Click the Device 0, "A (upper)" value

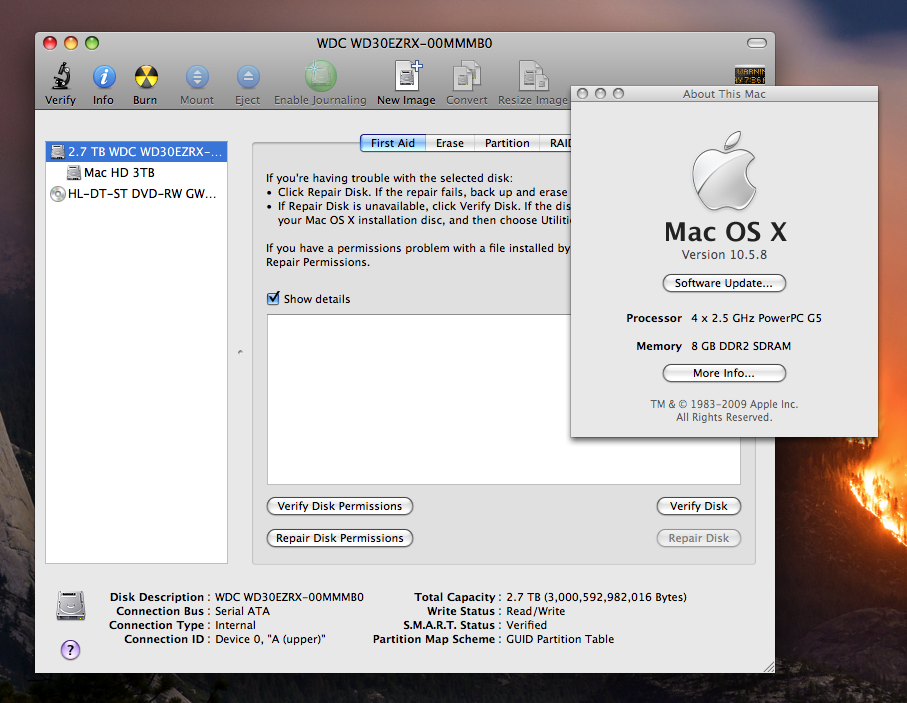[270, 639]
